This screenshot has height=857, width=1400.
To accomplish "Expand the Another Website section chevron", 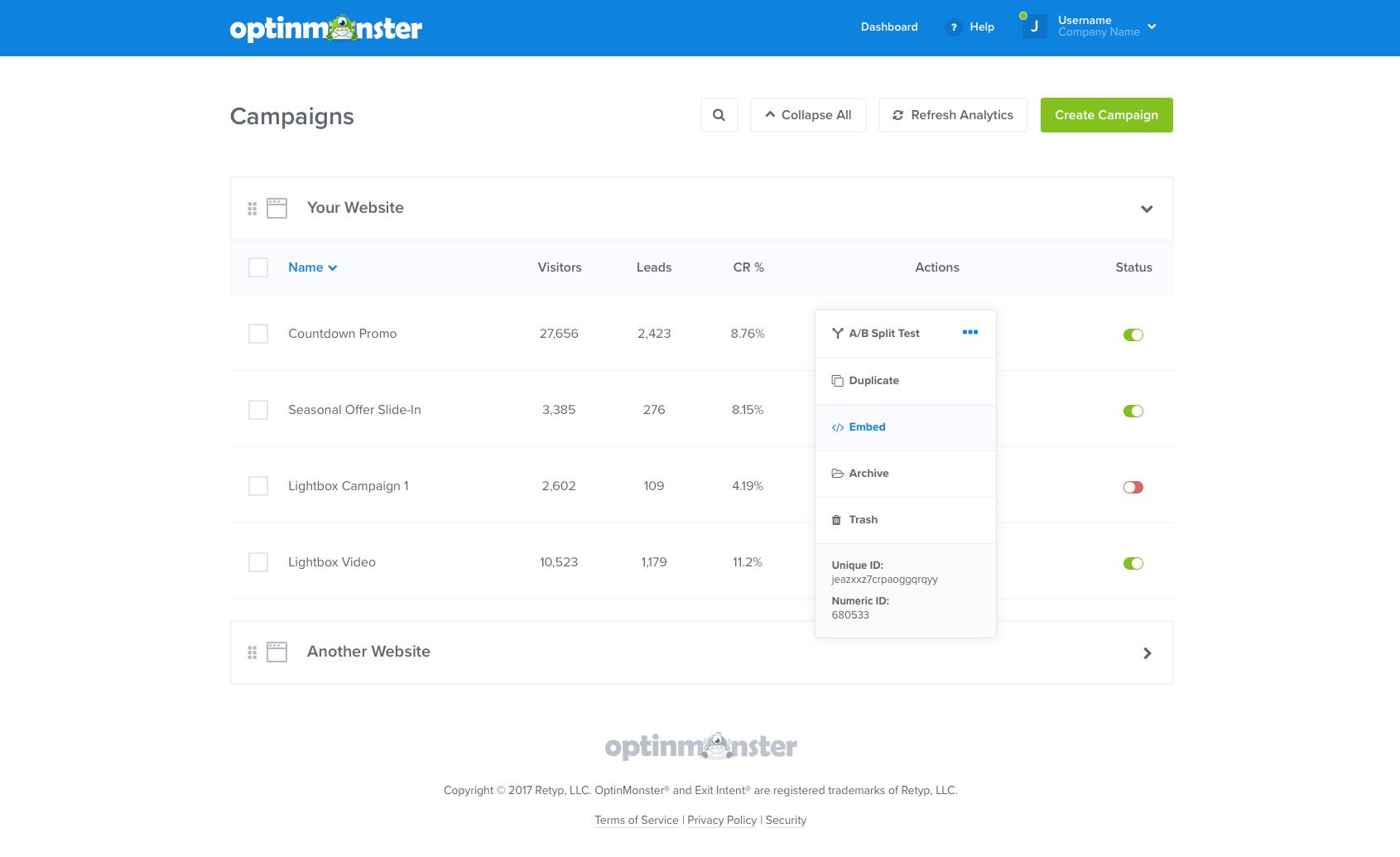I will click(x=1147, y=653).
